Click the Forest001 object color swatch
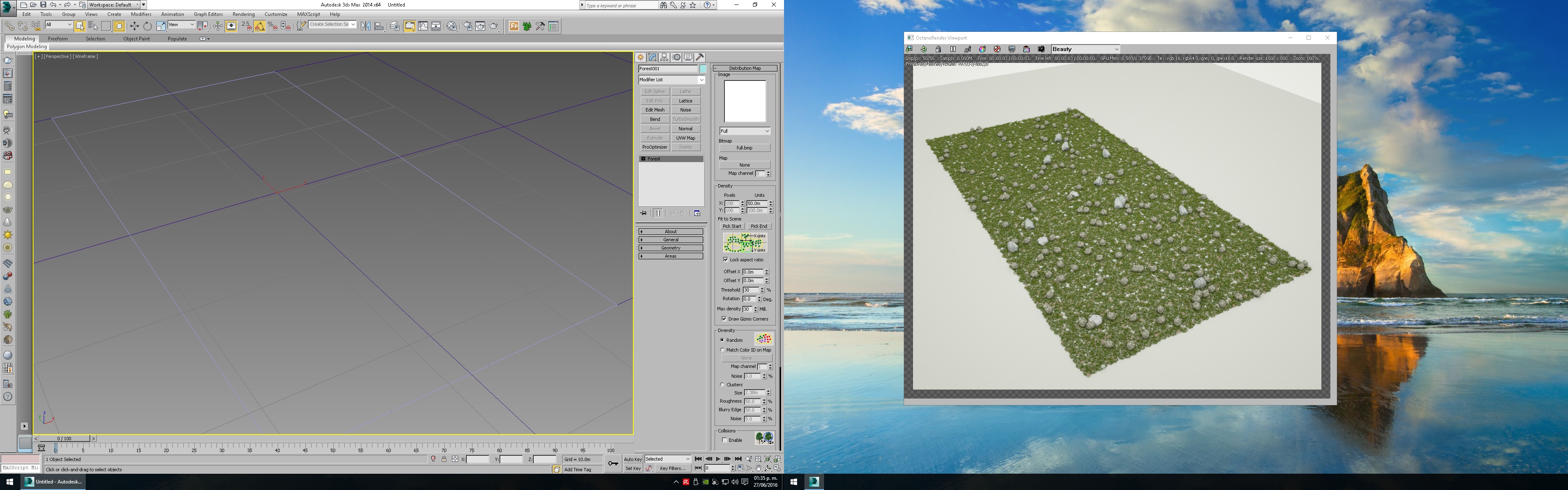 click(x=703, y=69)
